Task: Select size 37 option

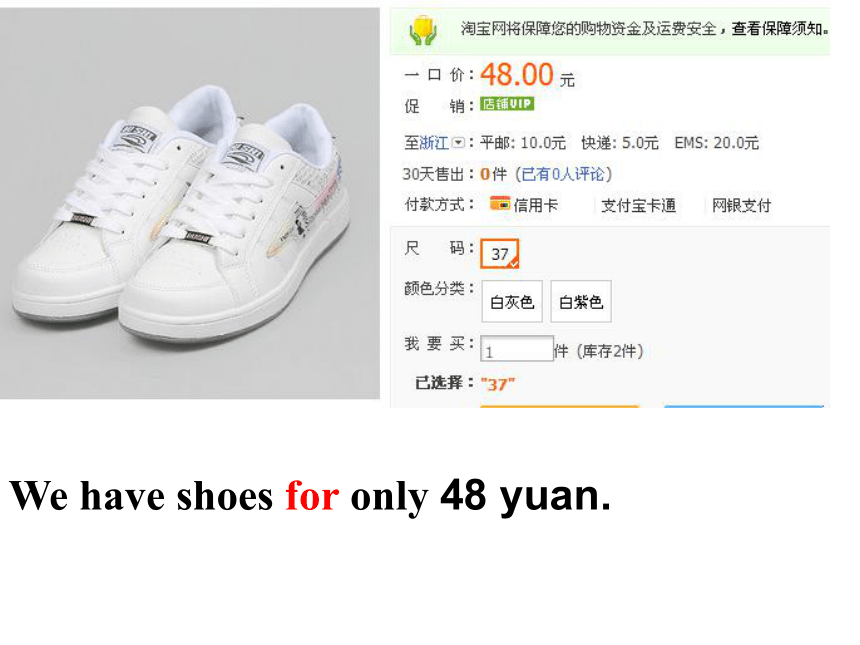Action: (x=500, y=254)
